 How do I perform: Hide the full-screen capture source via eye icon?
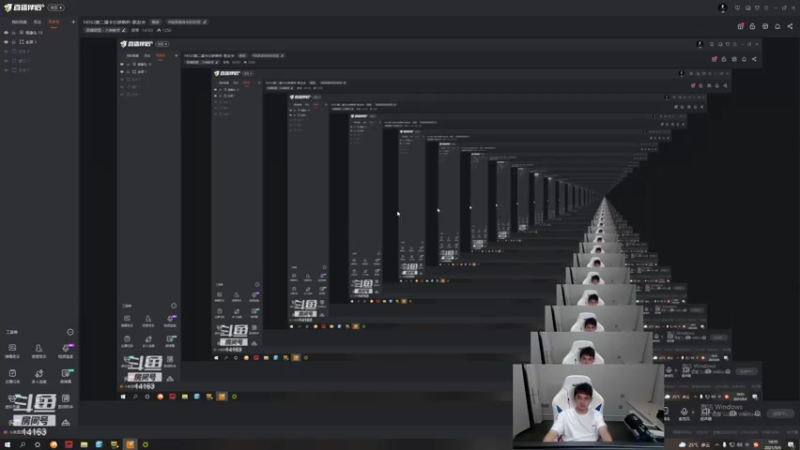(x=6, y=42)
